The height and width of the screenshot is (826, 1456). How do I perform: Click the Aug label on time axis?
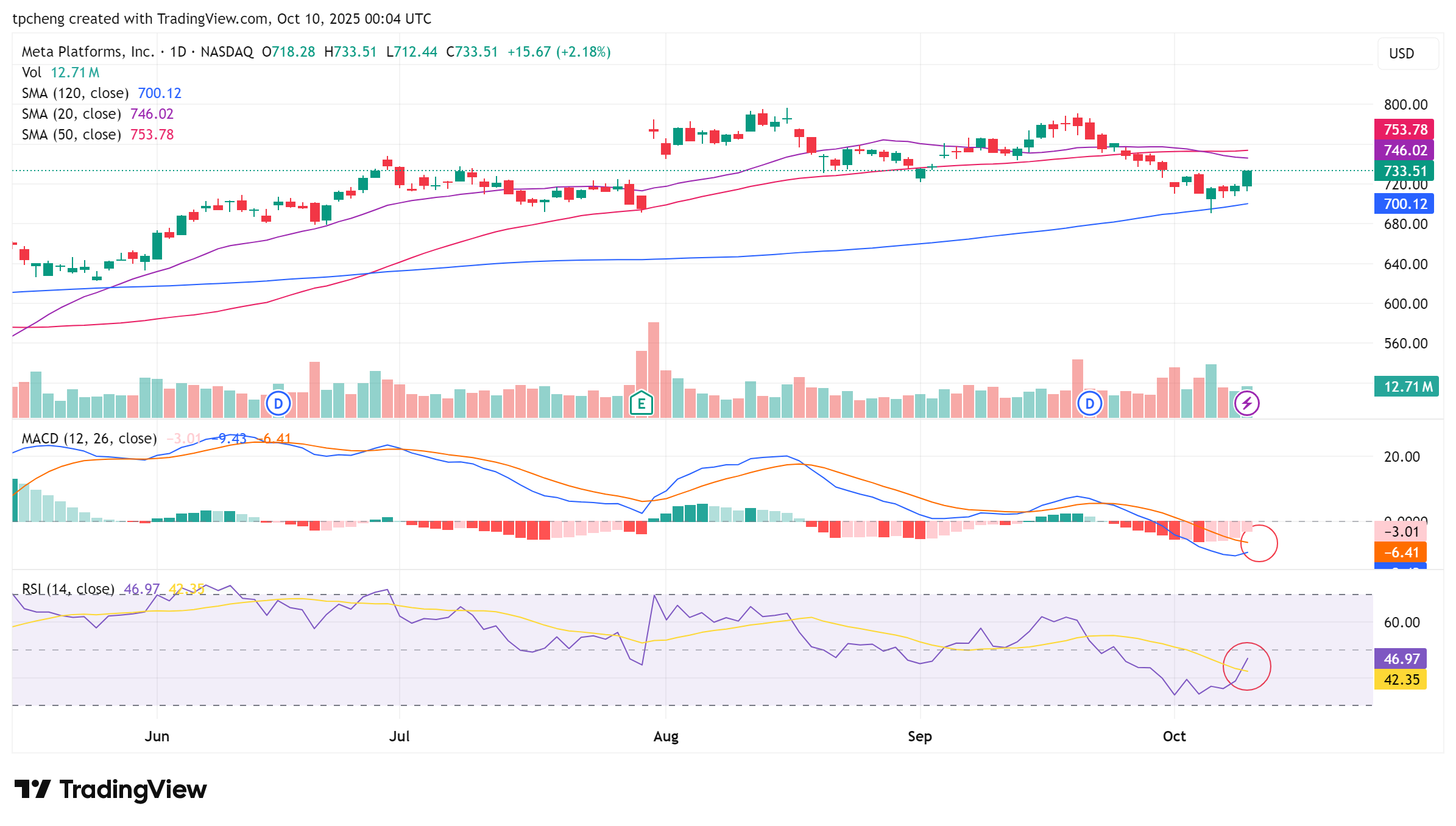point(665,736)
